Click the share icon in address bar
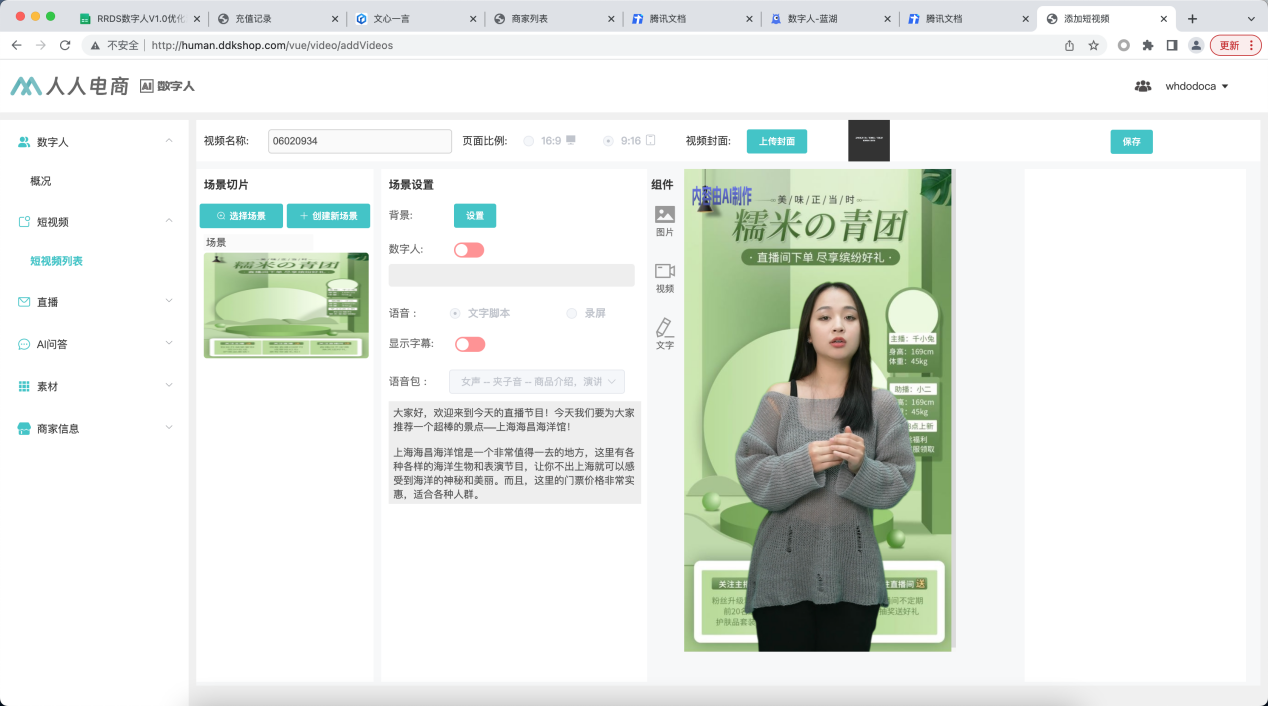Image resolution: width=1268 pixels, height=706 pixels. [1069, 45]
